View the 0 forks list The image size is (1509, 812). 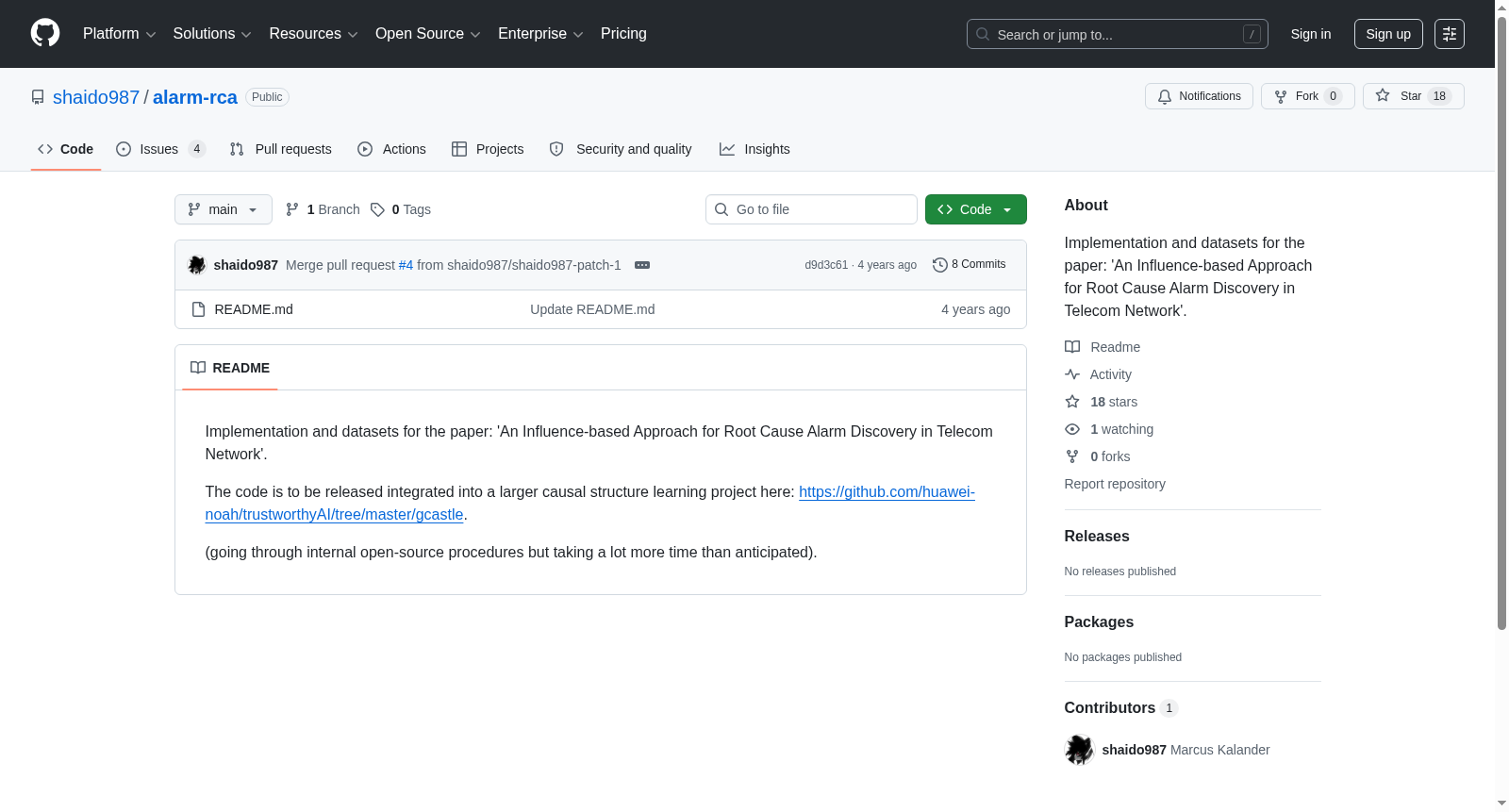1098,456
